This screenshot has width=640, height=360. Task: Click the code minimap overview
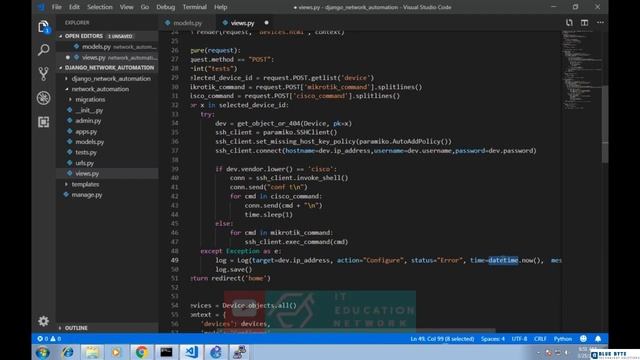click(x=582, y=69)
